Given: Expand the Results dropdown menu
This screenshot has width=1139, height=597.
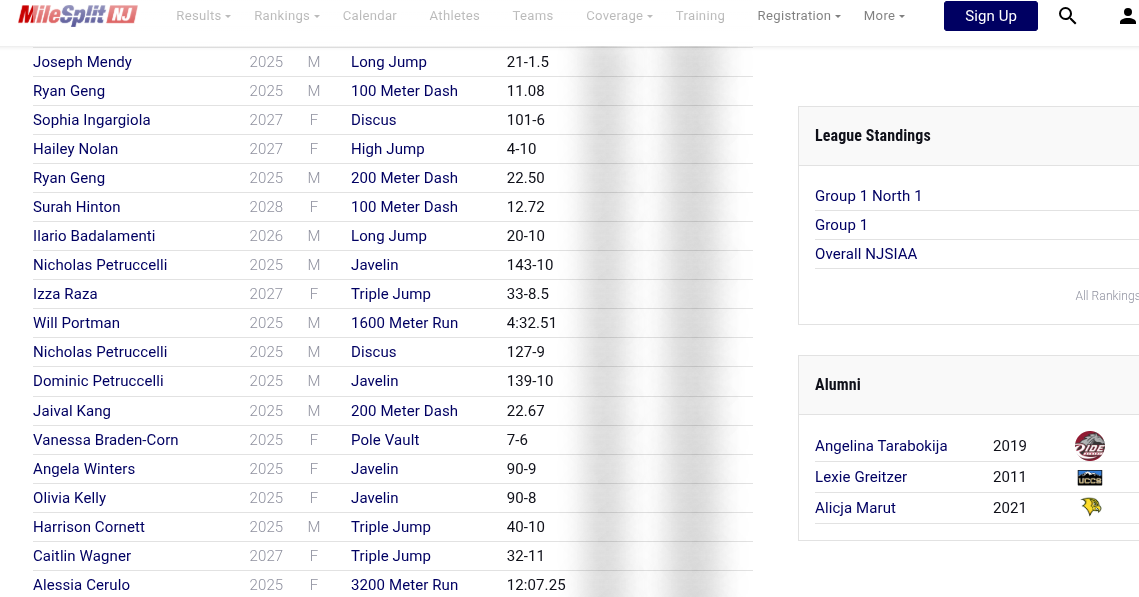Looking at the screenshot, I should coord(203,16).
